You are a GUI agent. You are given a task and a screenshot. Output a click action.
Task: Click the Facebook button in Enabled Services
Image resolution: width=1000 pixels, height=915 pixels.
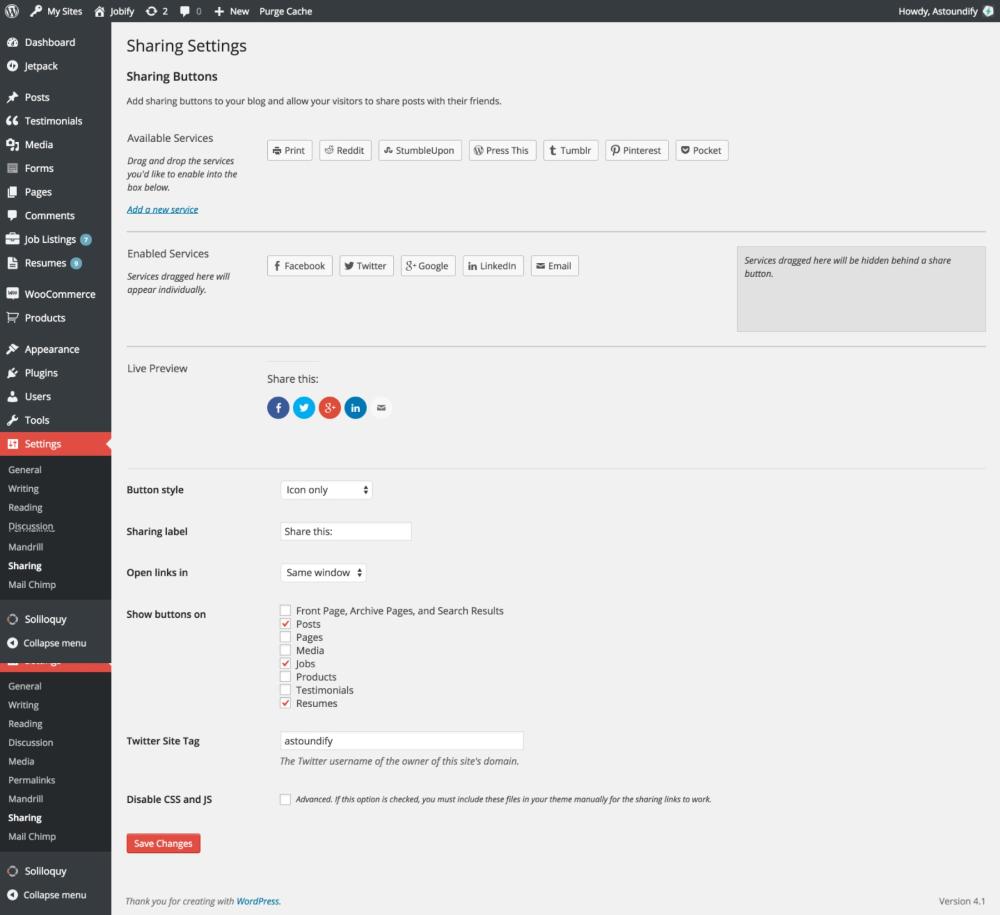pos(300,266)
